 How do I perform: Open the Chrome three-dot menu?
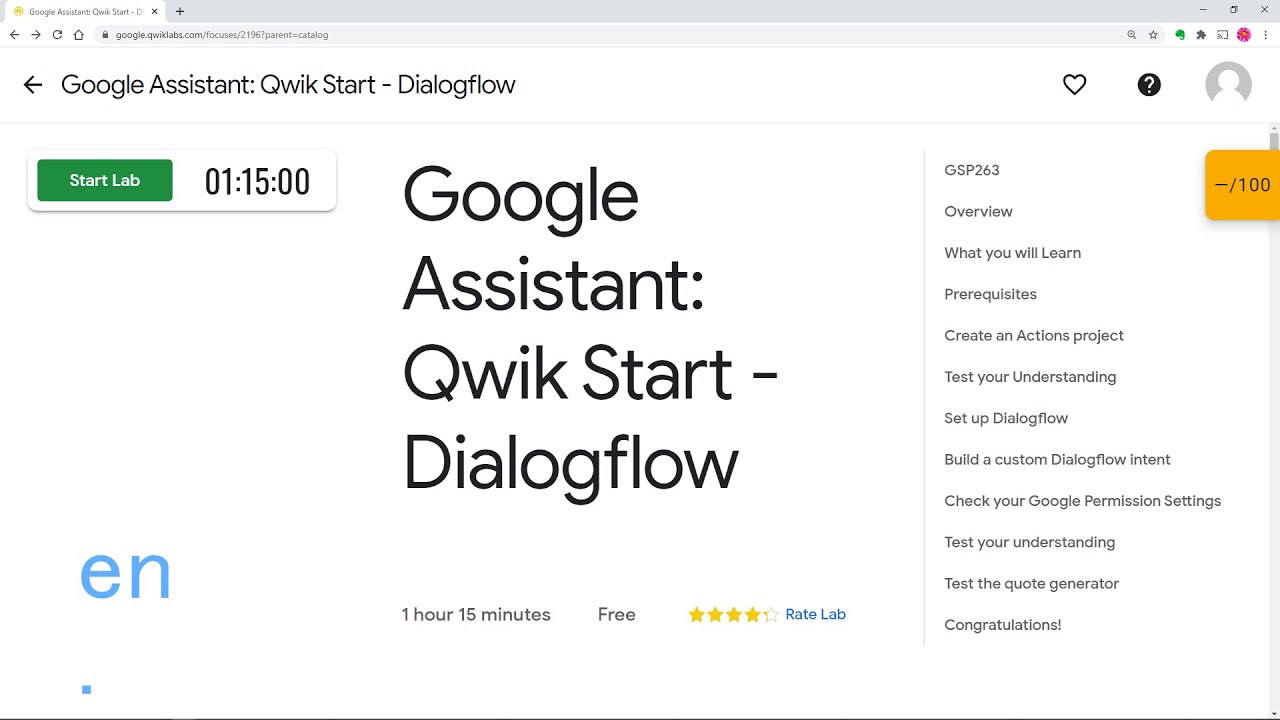1266,34
